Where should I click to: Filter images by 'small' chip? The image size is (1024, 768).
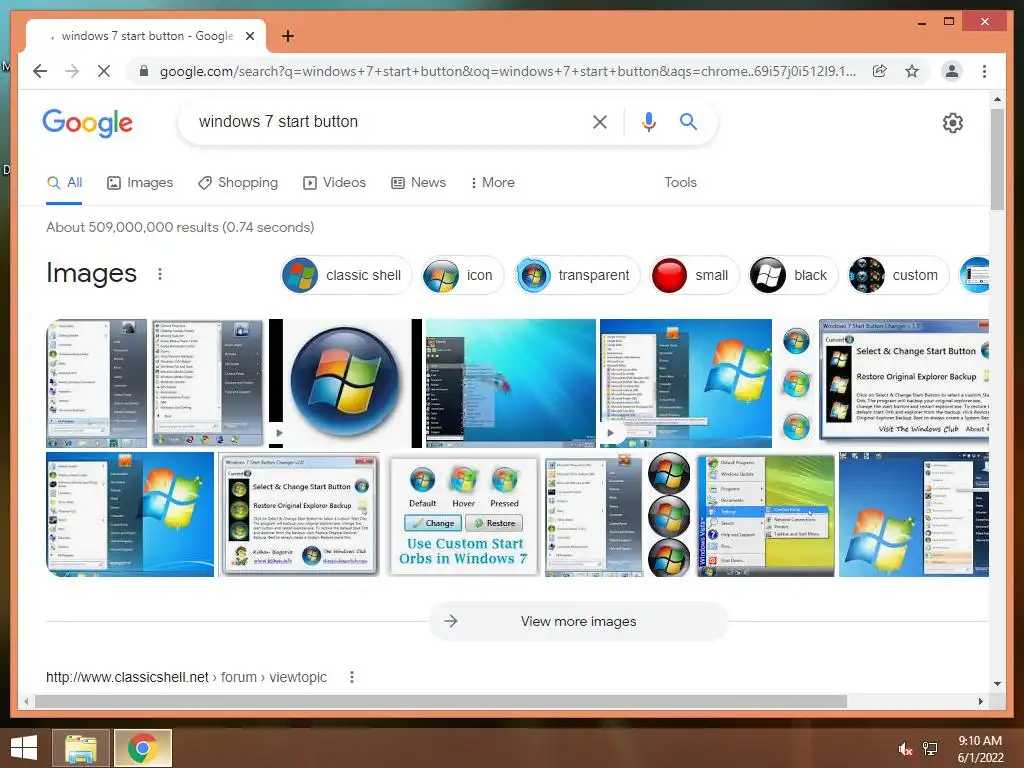pyautogui.click(x=695, y=276)
